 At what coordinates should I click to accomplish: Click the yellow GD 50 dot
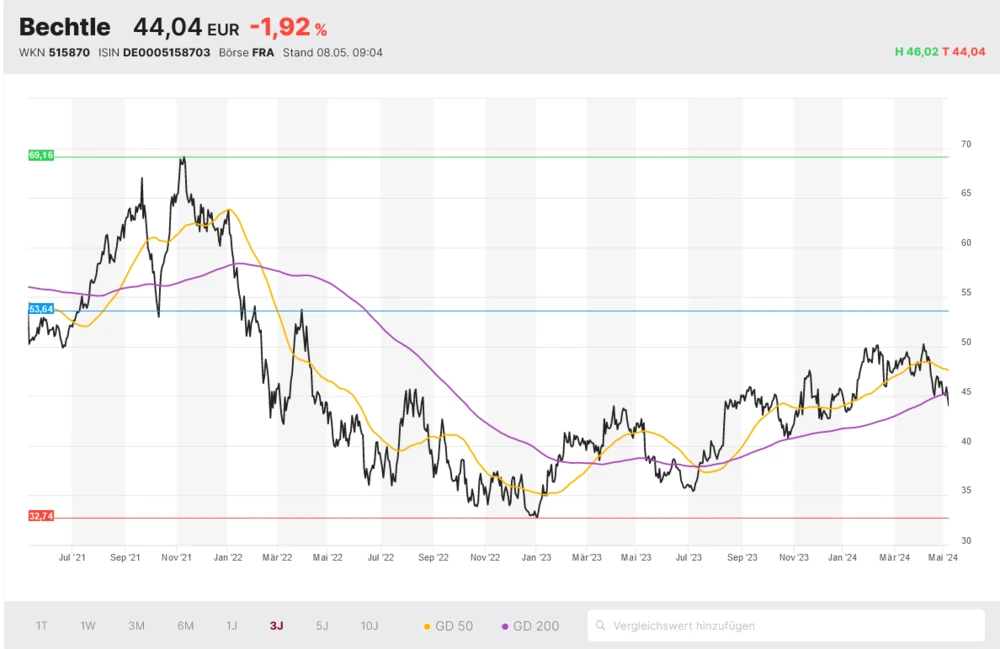coord(427,627)
